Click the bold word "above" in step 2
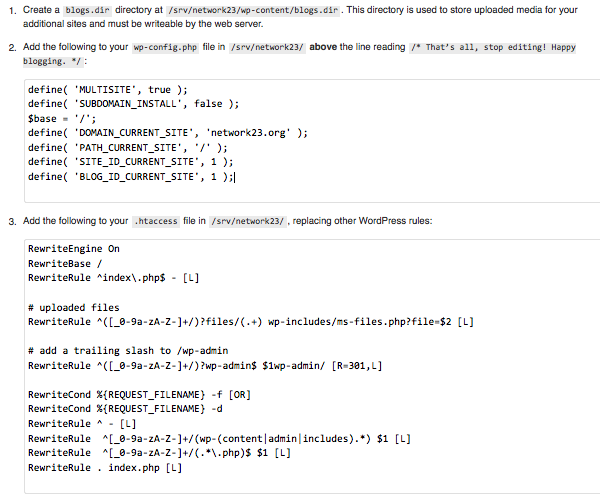The image size is (600, 500). click(324, 47)
